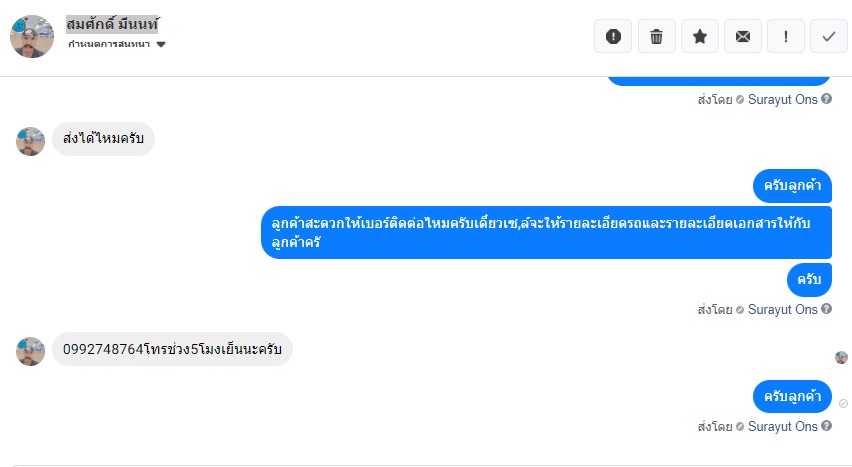
Task: Click the avatar beside the phone number message
Action: pos(30,351)
